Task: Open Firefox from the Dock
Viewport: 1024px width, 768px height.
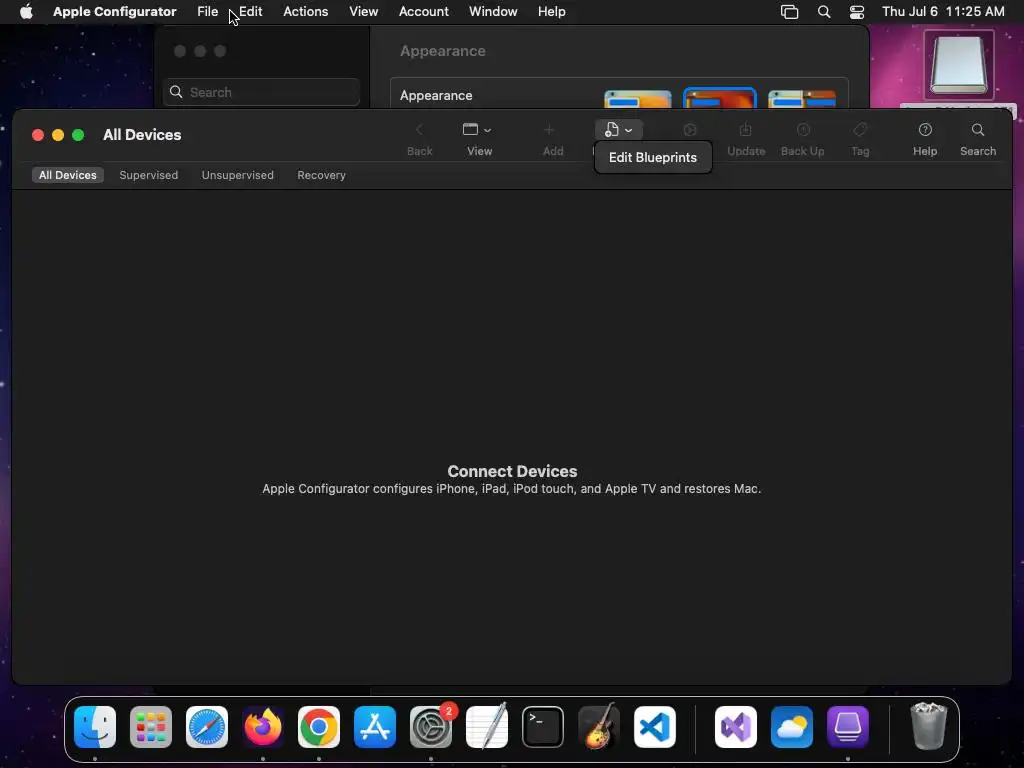Action: point(263,727)
